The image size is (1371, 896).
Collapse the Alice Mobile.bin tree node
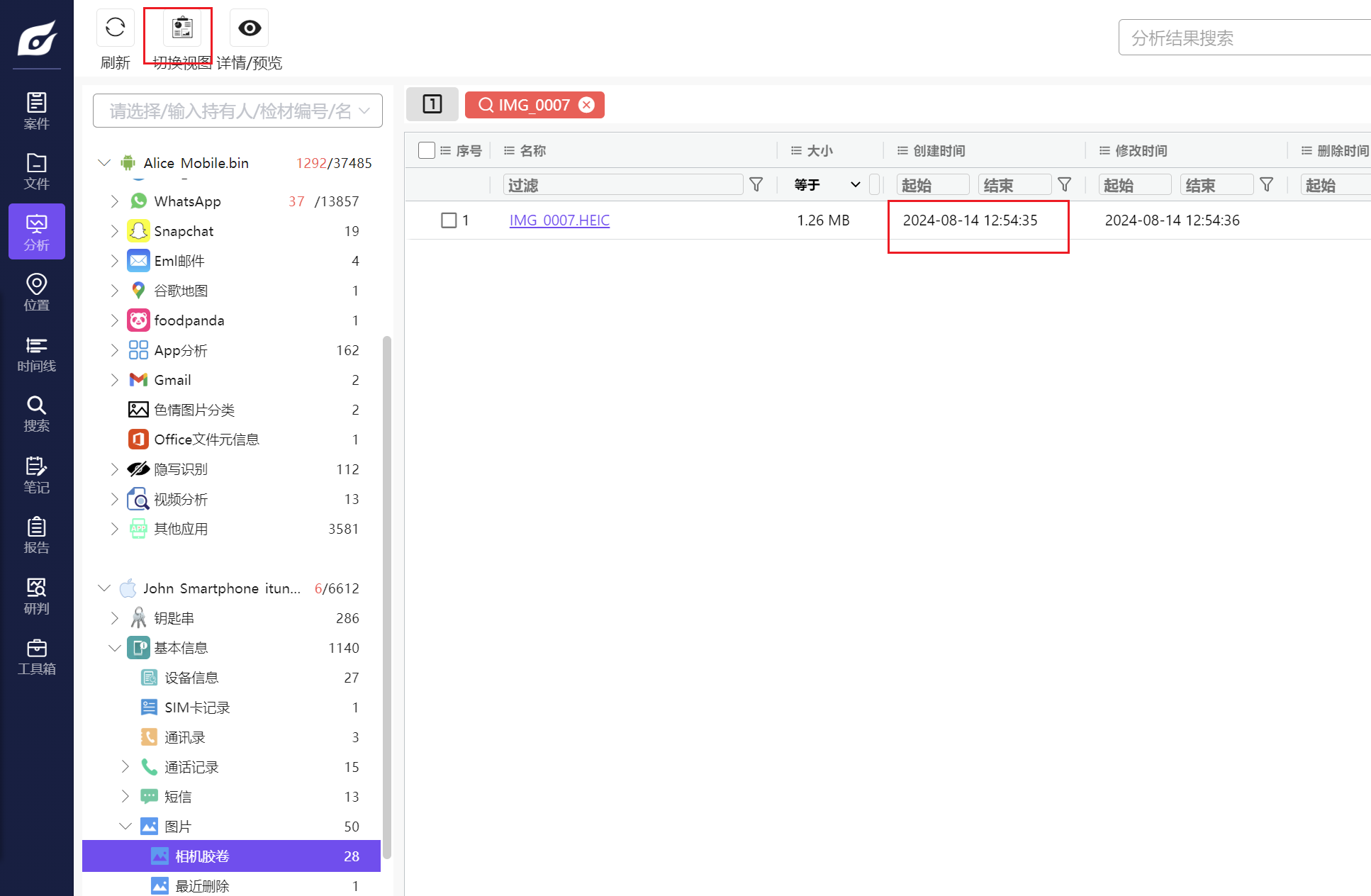(x=104, y=163)
